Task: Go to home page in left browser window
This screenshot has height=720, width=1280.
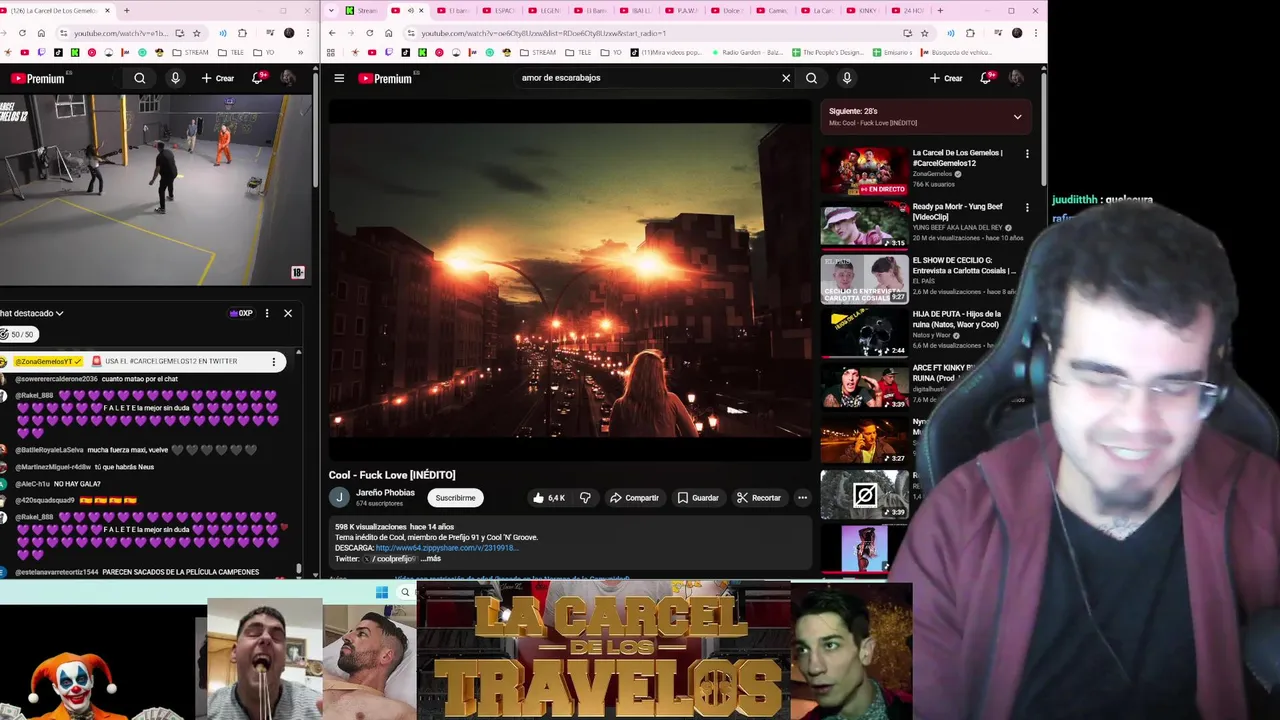Action: pos(41,33)
